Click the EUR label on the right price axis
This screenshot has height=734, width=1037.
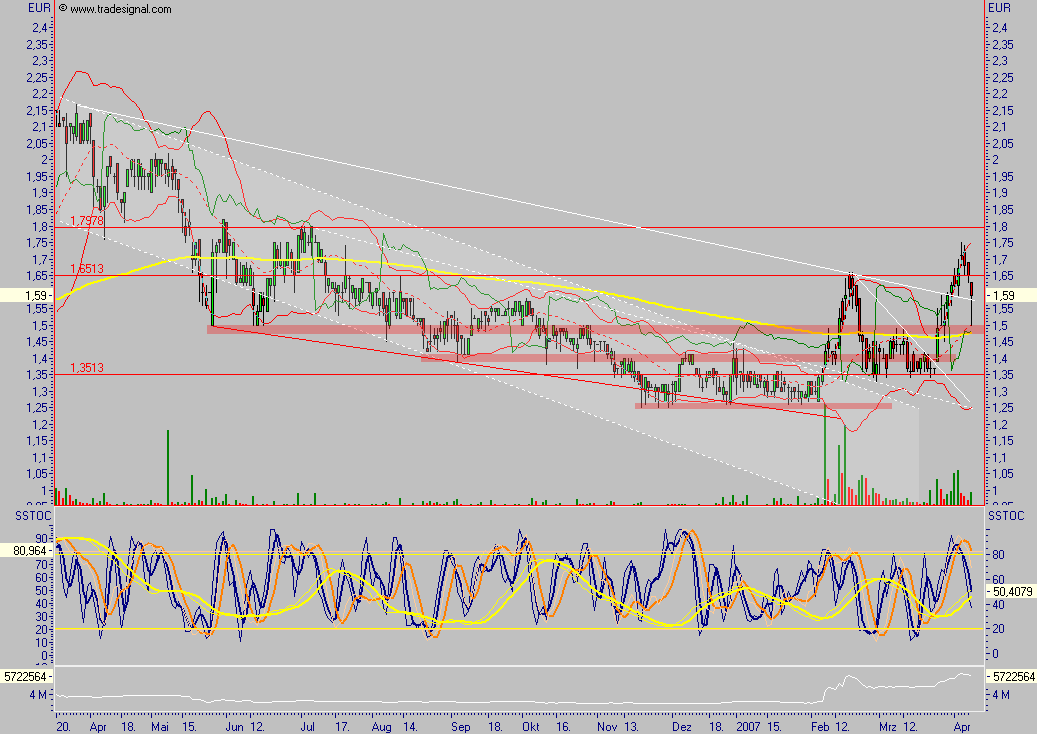coord(999,6)
